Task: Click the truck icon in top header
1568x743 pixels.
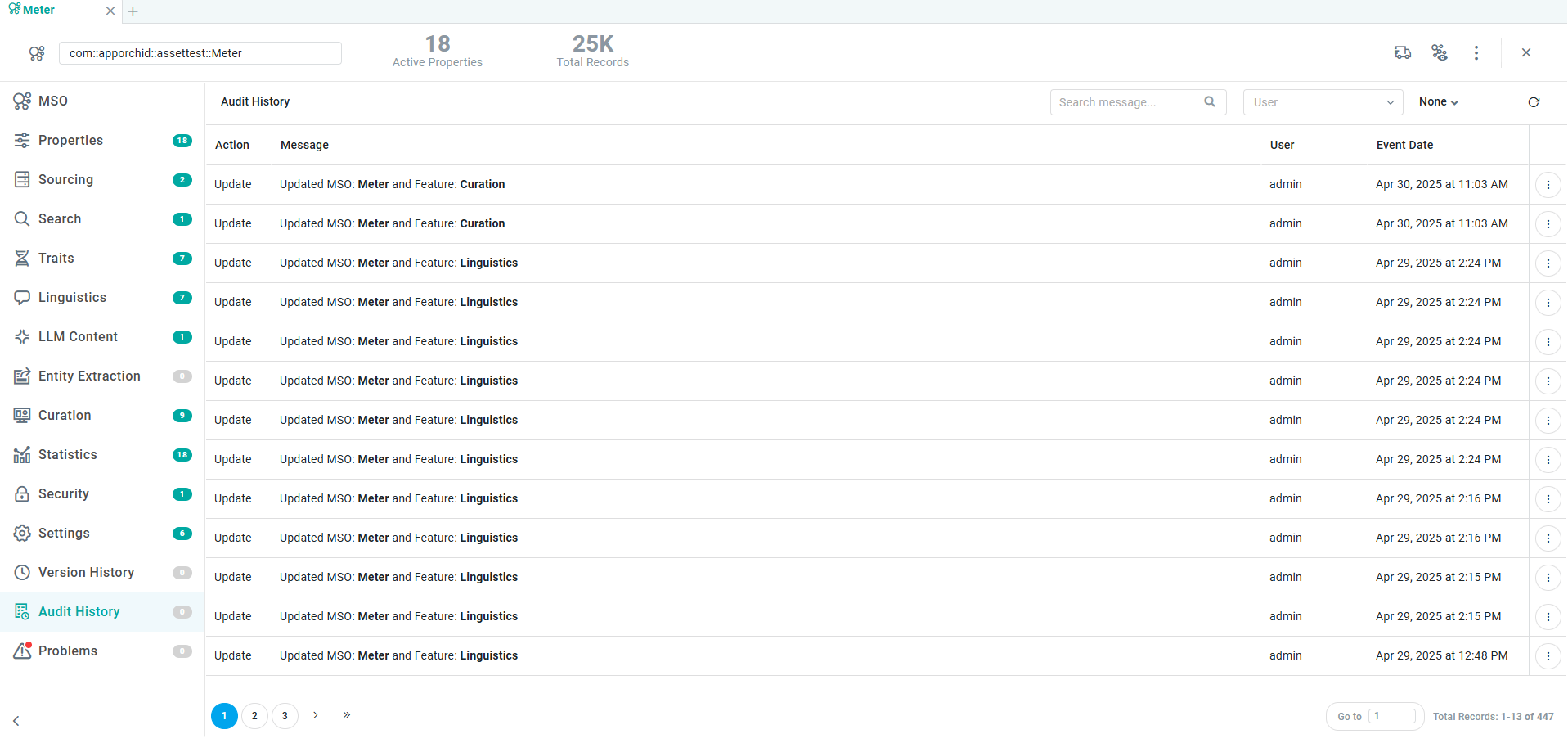Action: [x=1403, y=53]
